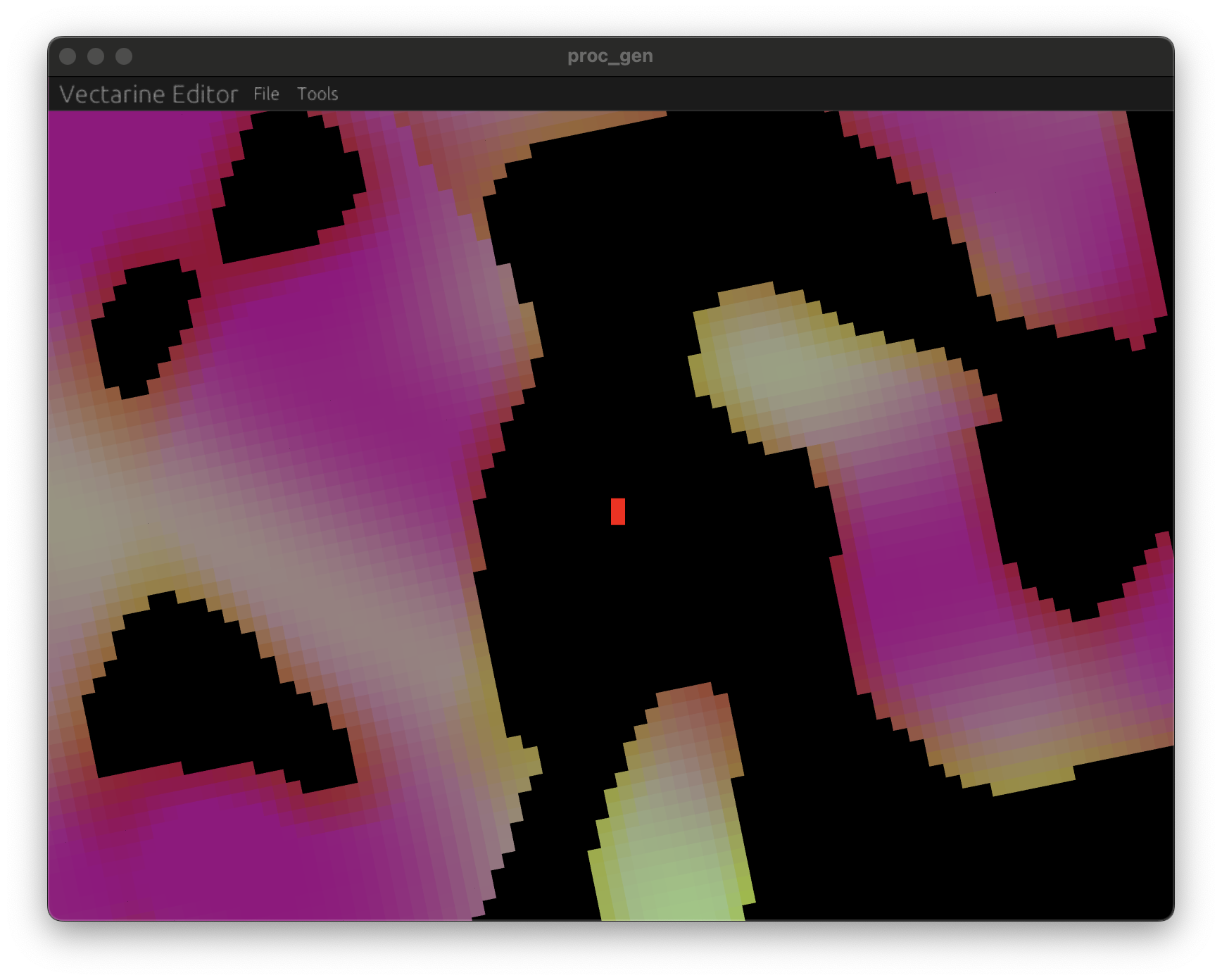Click the Vectarine Editor title label
The height and width of the screenshot is (980, 1222).
(149, 94)
